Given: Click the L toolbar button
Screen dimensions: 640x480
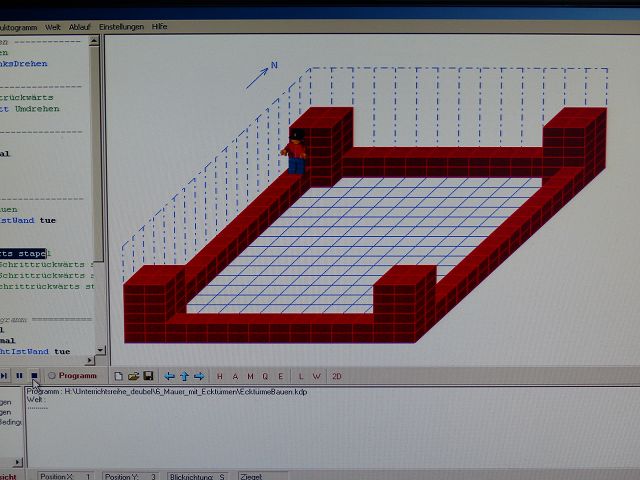Looking at the screenshot, I should 301,376.
